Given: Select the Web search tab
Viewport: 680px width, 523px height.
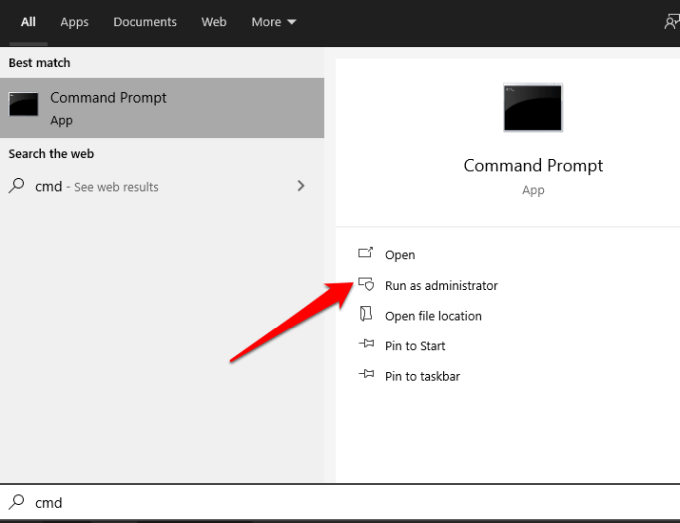Looking at the screenshot, I should click(x=214, y=22).
